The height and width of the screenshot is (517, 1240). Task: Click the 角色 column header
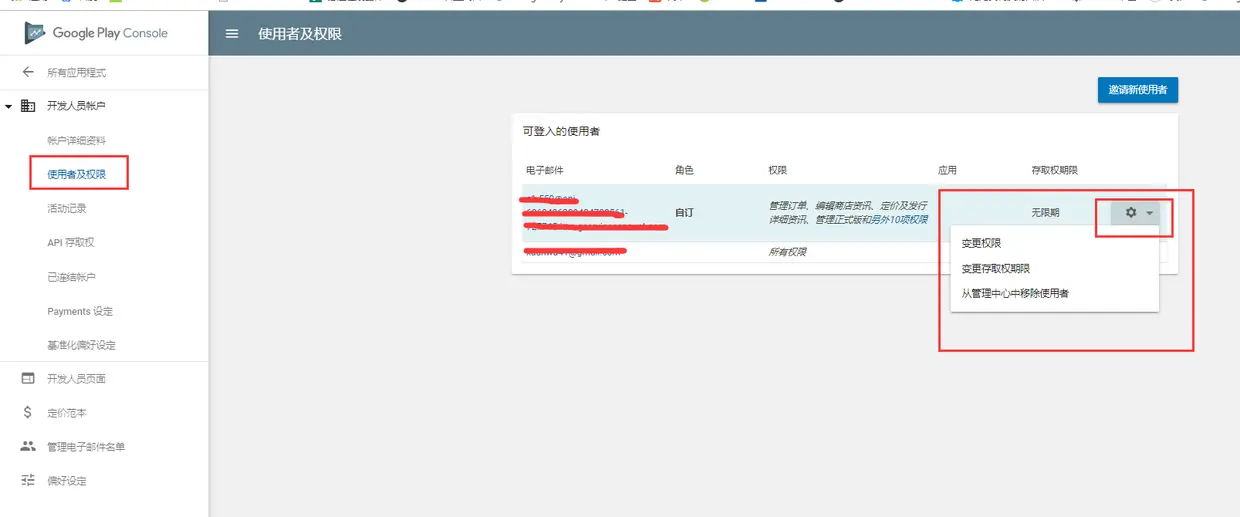(684, 170)
